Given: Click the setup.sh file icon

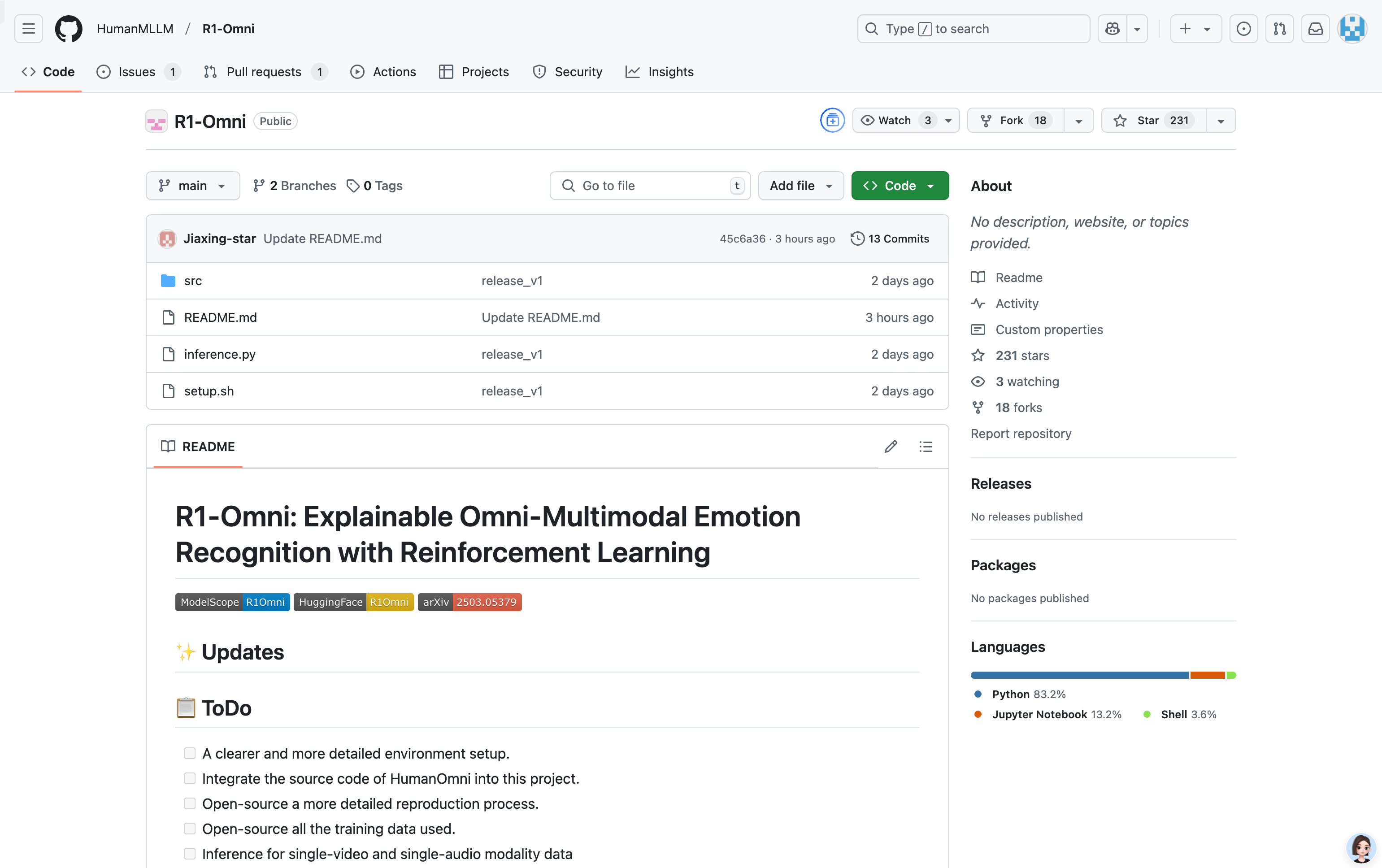Looking at the screenshot, I should pos(168,391).
